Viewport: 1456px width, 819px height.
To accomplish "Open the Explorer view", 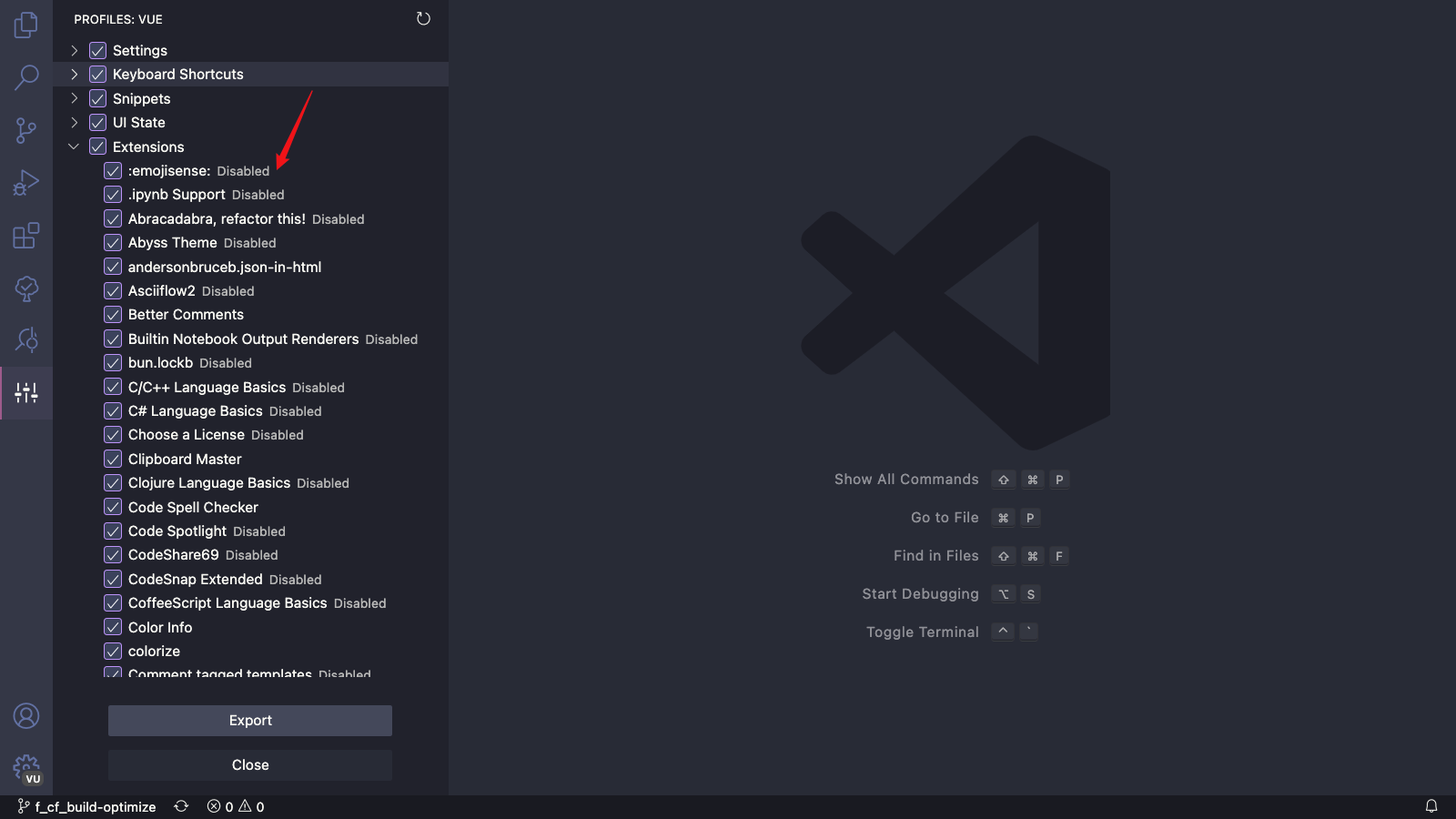I will 25,25.
